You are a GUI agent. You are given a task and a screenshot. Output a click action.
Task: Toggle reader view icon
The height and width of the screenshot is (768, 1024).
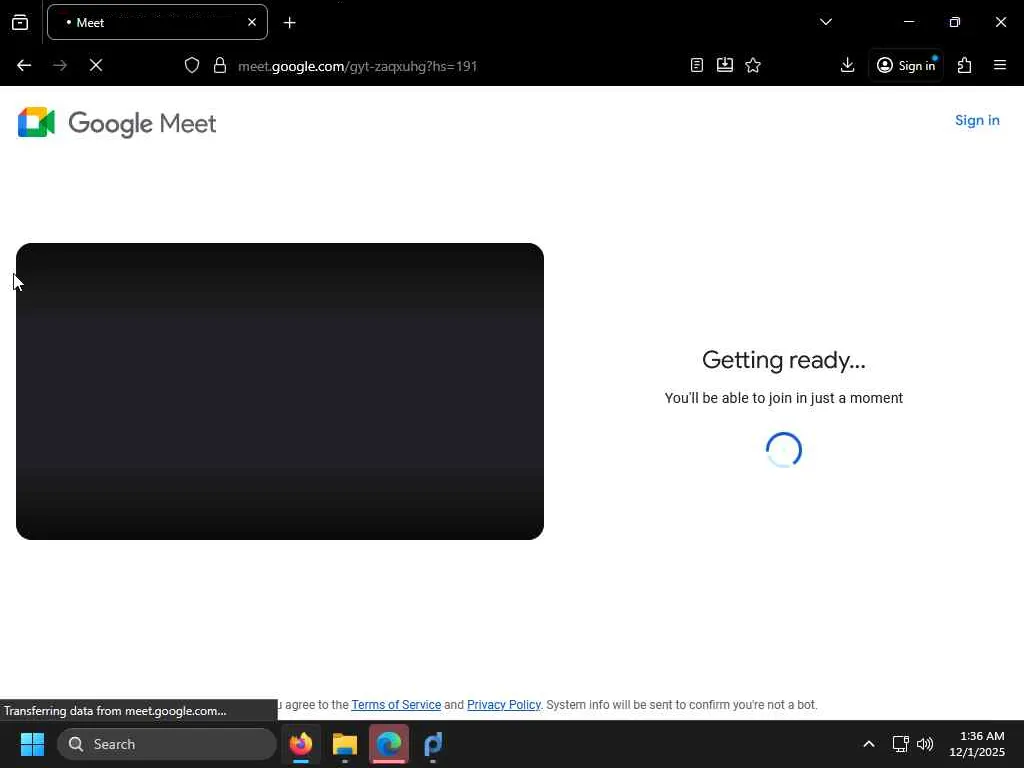[697, 65]
